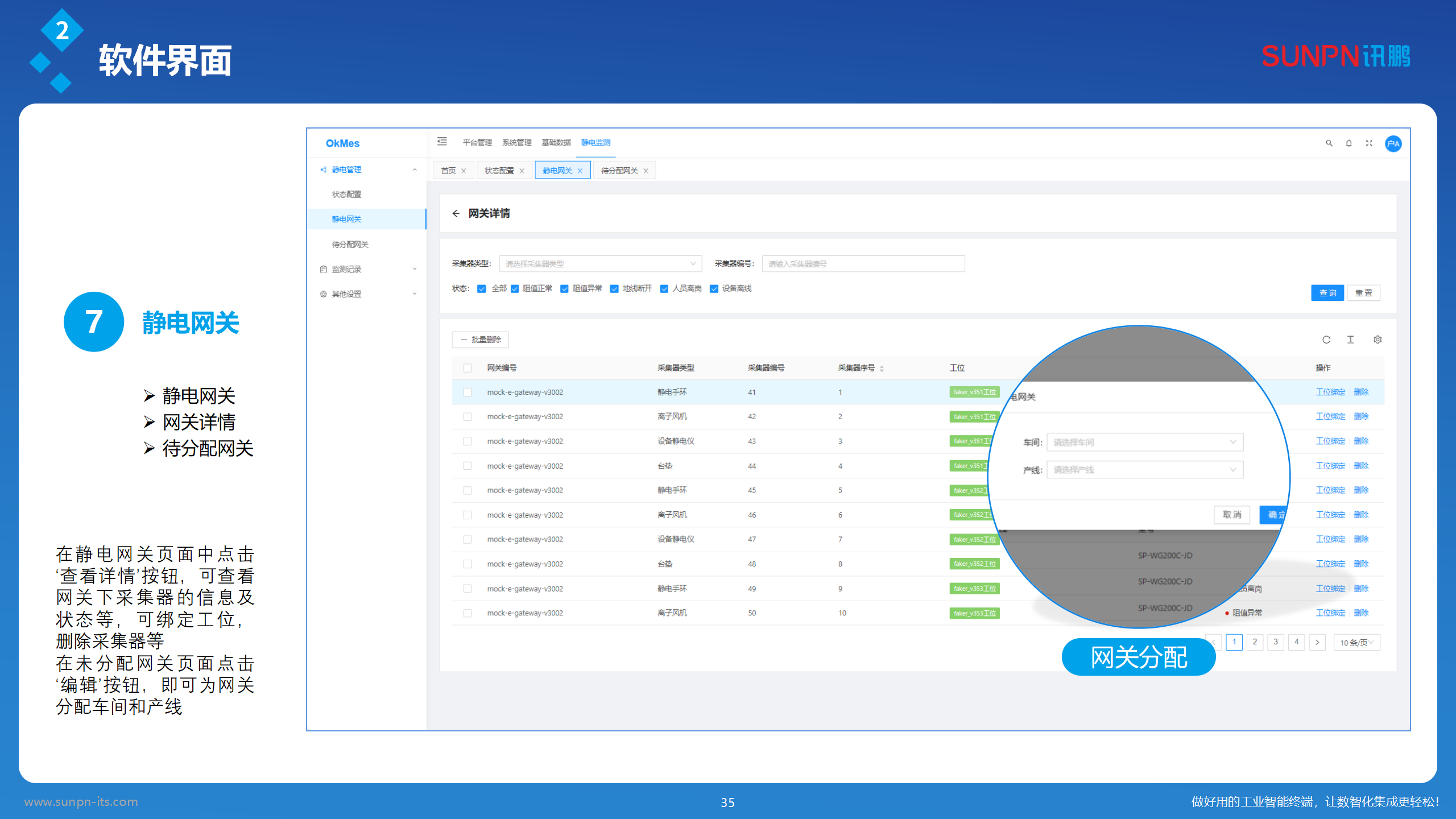Toggle fullscreen with the expand icon
This screenshot has width=1456, height=819.
tap(1369, 143)
